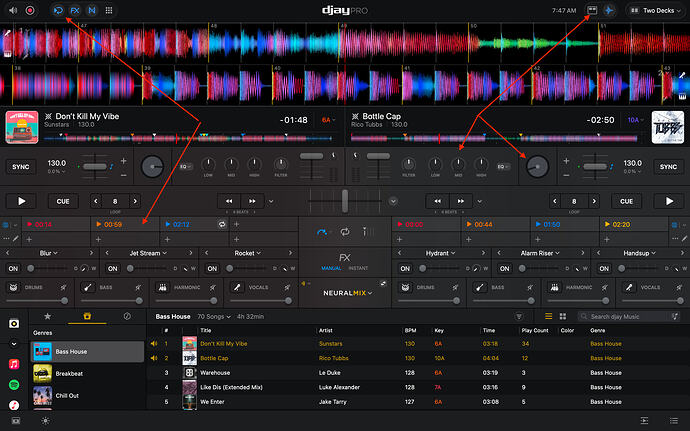
Task: Open the Rocket effect dropdown
Action: click(247, 253)
